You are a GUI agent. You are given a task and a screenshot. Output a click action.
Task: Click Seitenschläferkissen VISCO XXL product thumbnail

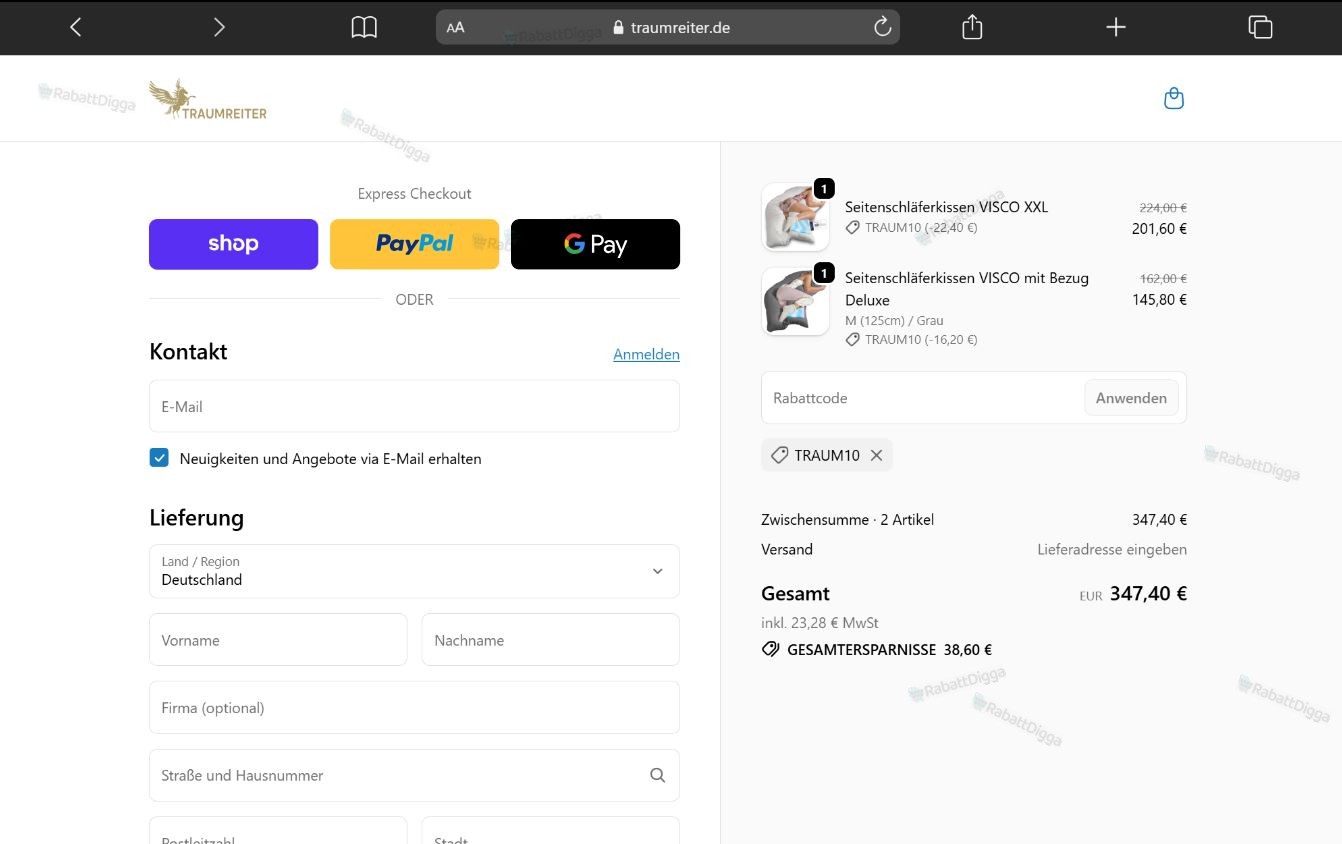[x=795, y=216]
